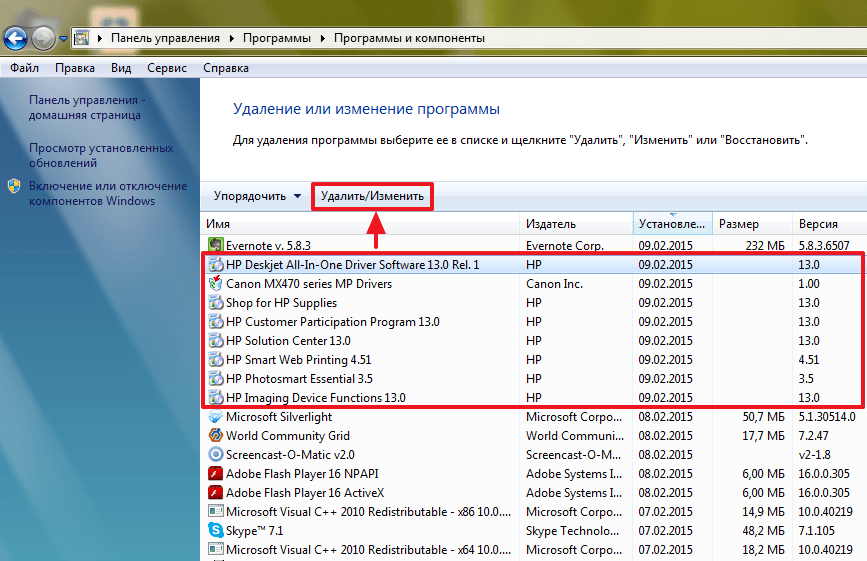Screen dimensions: 867x561
Task: Click the greyed-out Forward arrow button
Action: point(43,38)
